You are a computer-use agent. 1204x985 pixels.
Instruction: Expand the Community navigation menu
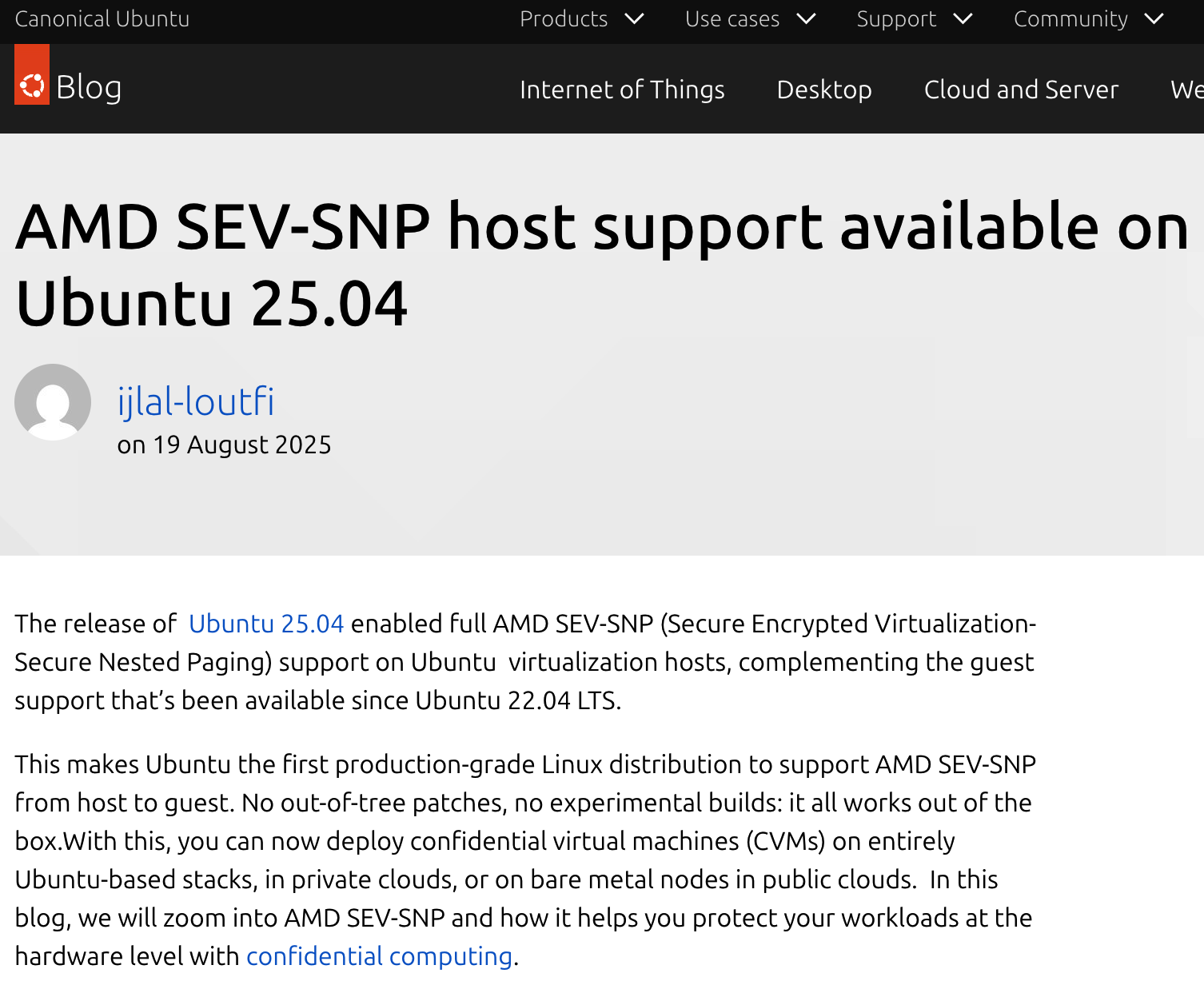[x=1070, y=18]
